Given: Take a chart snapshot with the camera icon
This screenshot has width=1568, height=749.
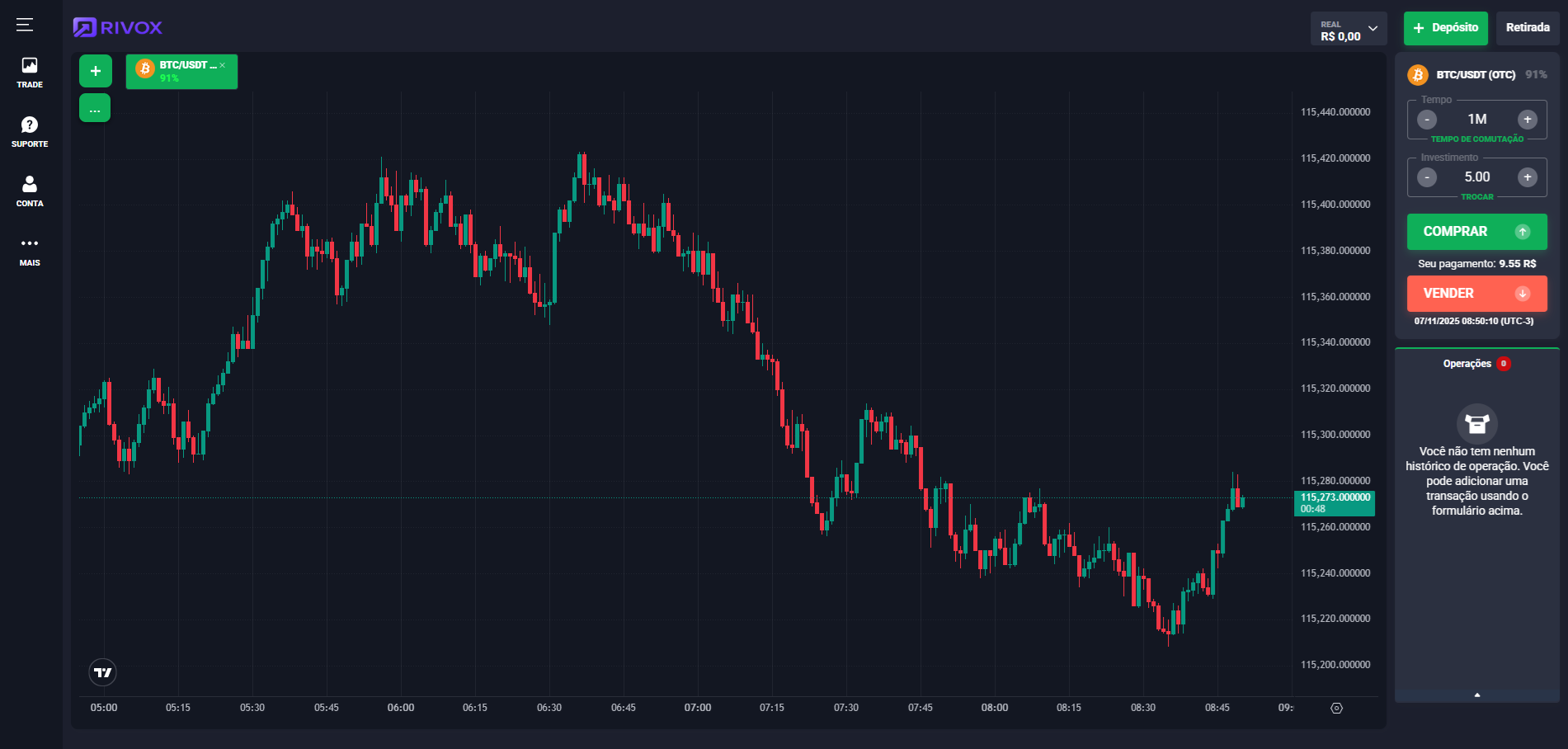Looking at the screenshot, I should coord(1336,708).
